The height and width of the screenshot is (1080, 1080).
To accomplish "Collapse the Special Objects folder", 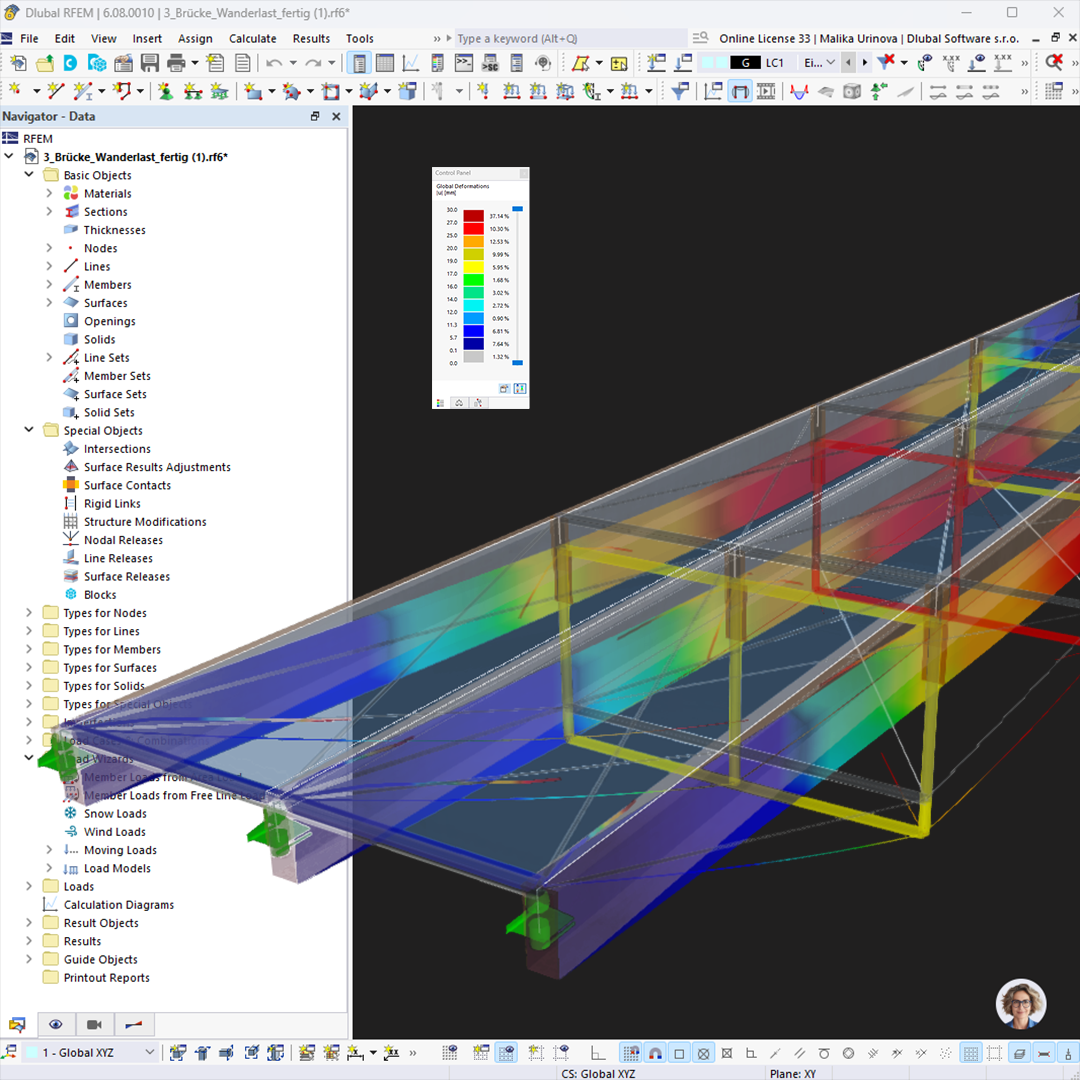I will [28, 430].
